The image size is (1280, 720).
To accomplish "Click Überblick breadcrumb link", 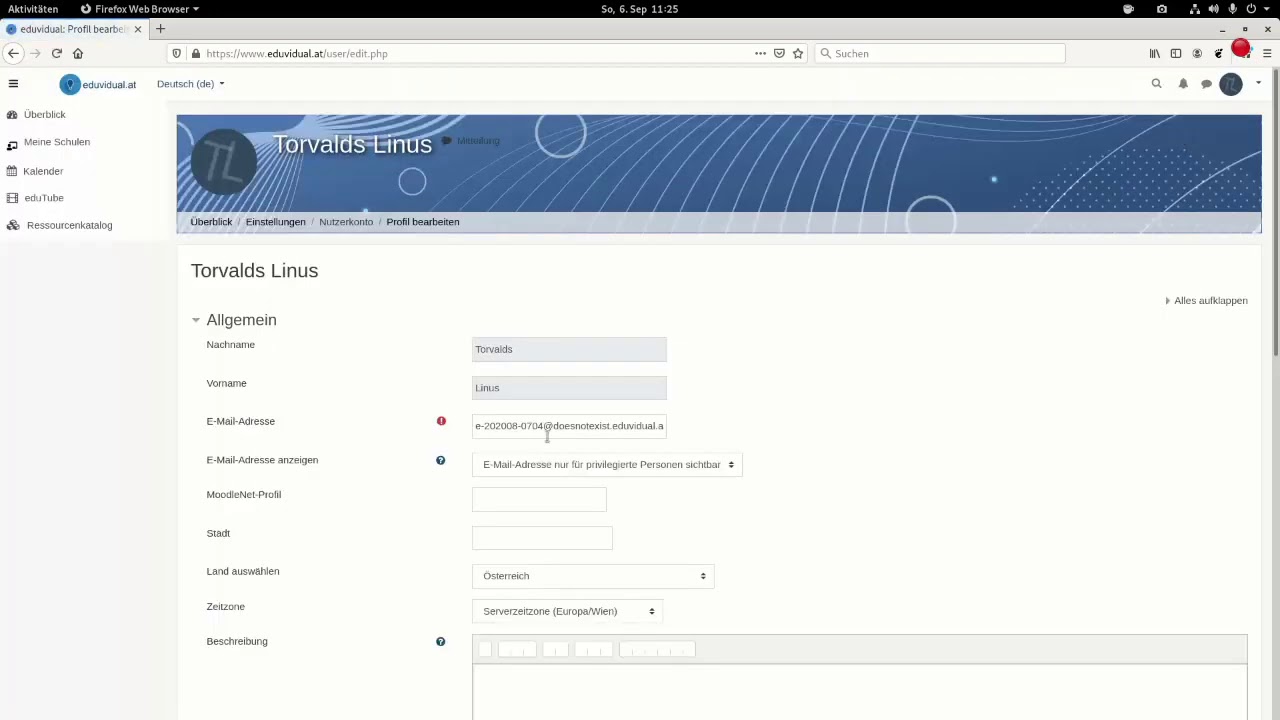I will [x=211, y=222].
